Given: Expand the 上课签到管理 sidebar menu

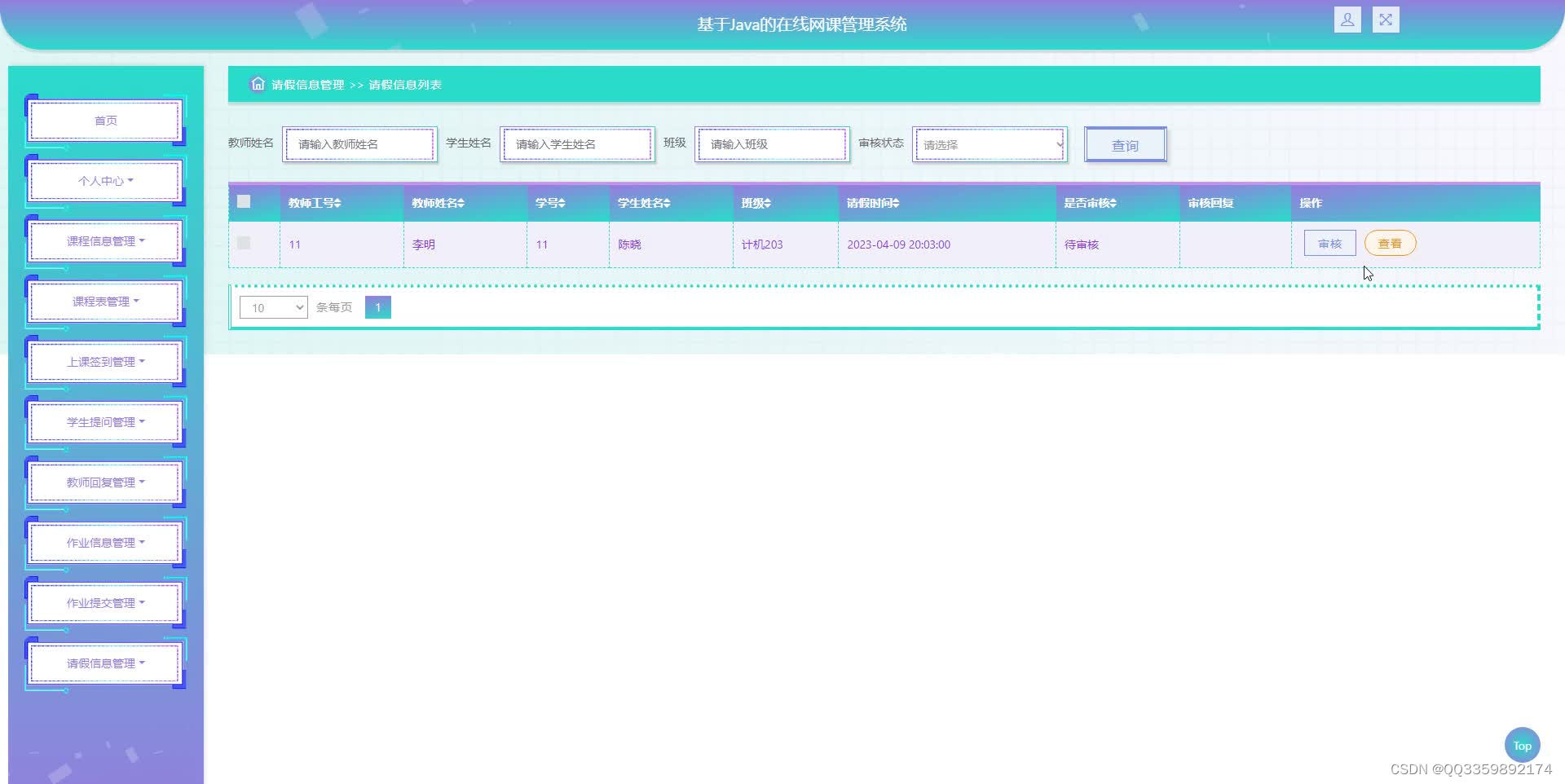Looking at the screenshot, I should tap(105, 362).
